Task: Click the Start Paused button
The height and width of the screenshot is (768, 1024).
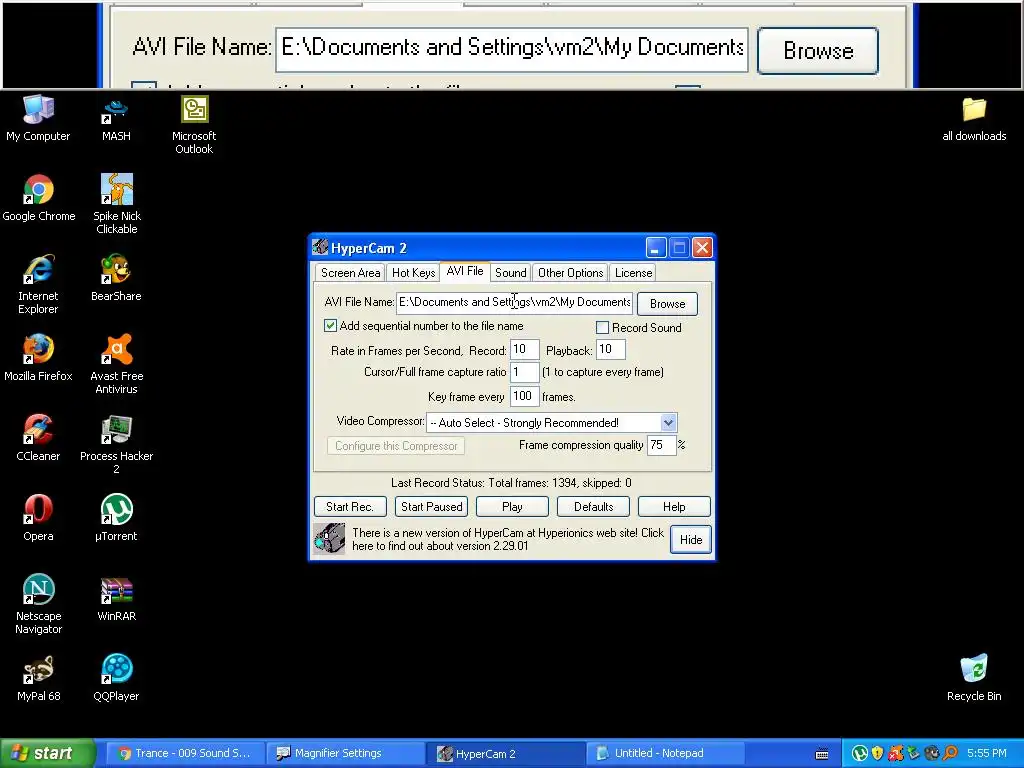Action: (x=431, y=507)
